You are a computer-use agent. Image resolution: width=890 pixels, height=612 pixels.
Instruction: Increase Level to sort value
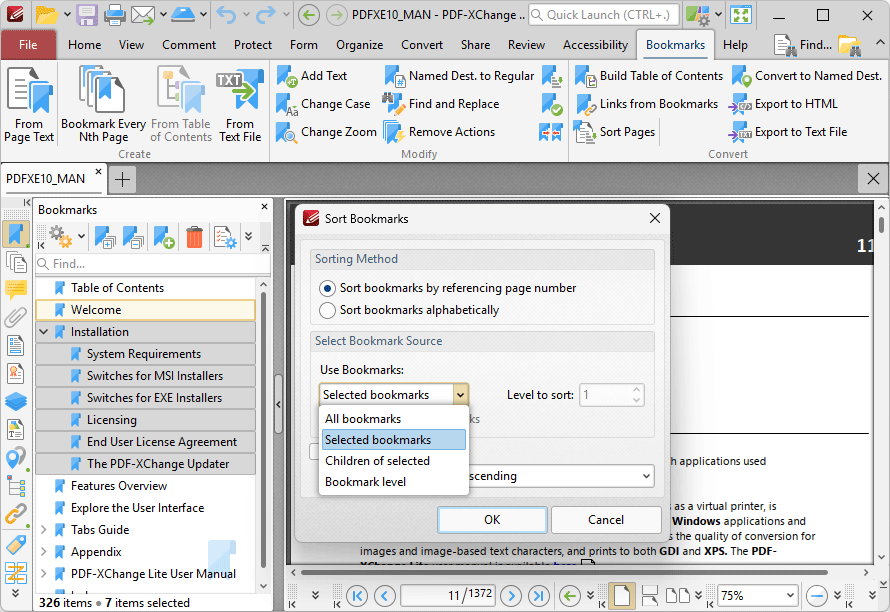636,389
